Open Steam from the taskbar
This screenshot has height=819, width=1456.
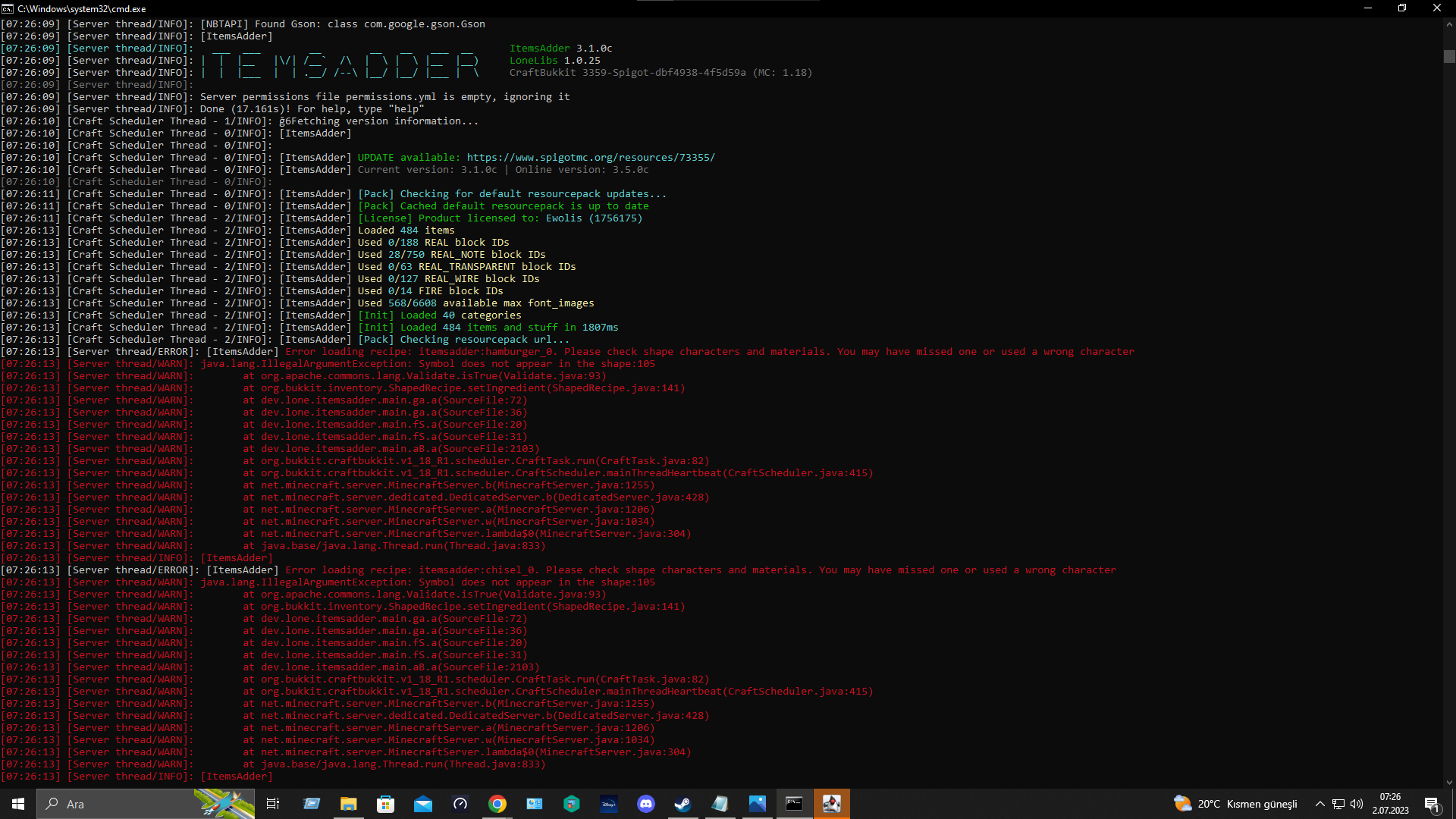tap(682, 803)
